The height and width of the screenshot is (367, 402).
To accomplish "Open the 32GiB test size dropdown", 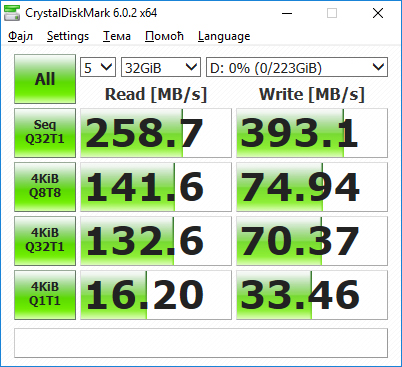I will click(x=161, y=67).
